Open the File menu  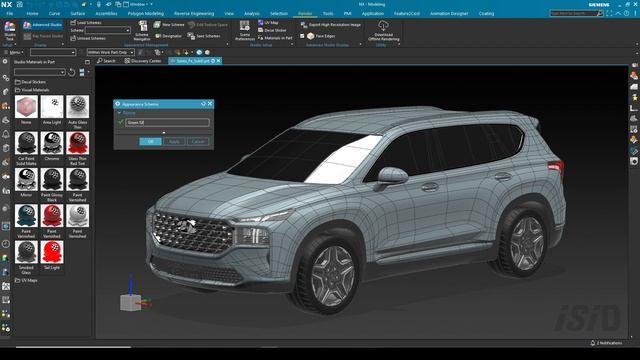(9, 13)
